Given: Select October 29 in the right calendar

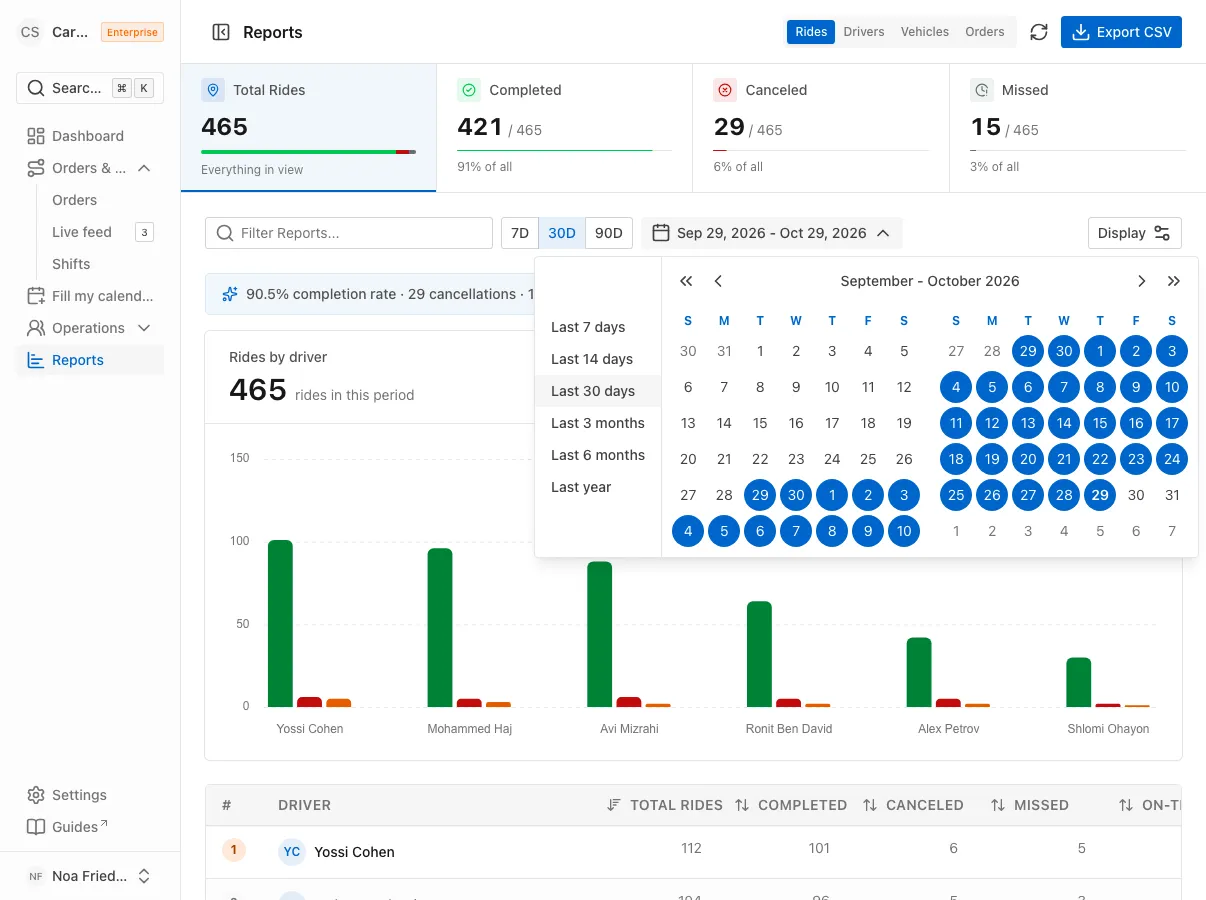Looking at the screenshot, I should [1100, 495].
